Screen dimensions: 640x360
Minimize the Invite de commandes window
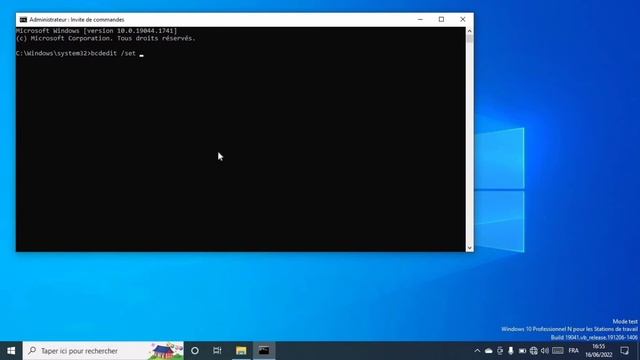coord(420,19)
